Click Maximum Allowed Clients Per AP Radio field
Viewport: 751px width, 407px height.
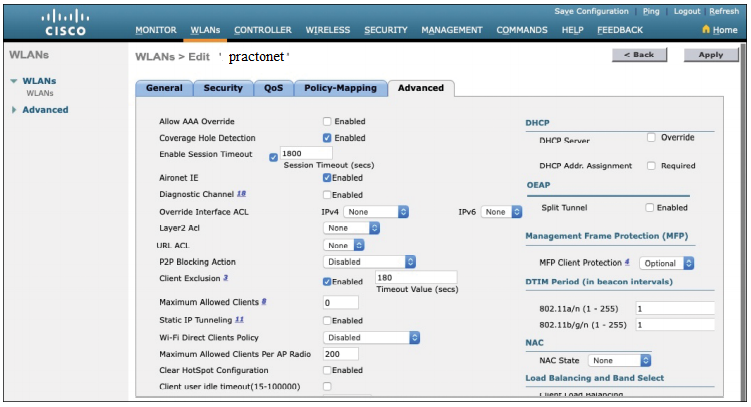tap(341, 354)
